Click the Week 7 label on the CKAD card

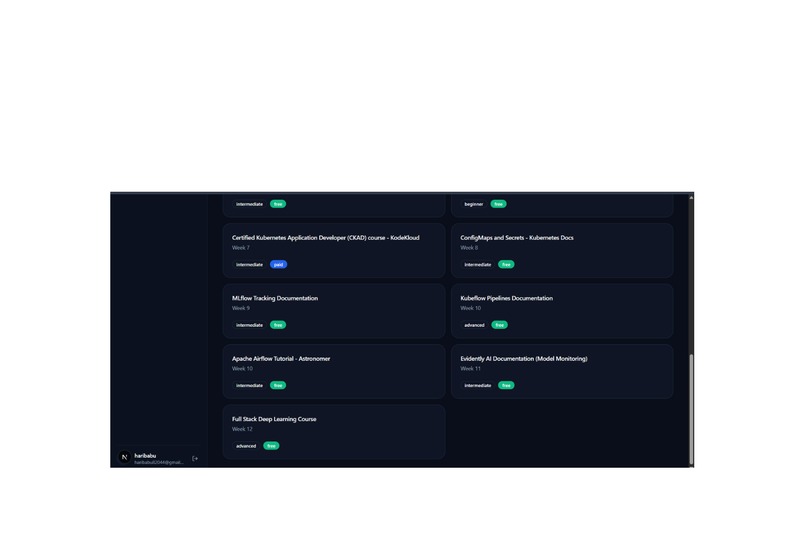pos(241,248)
